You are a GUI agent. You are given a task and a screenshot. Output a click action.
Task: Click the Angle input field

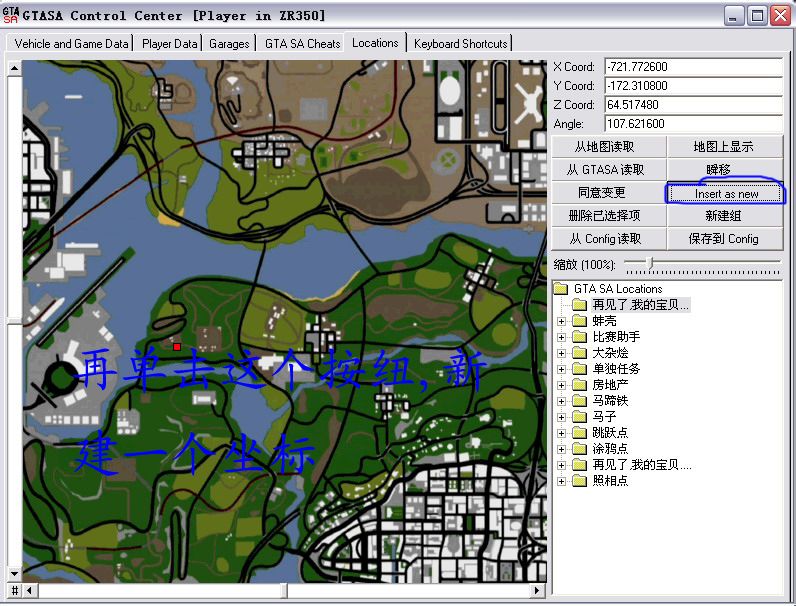(x=693, y=123)
